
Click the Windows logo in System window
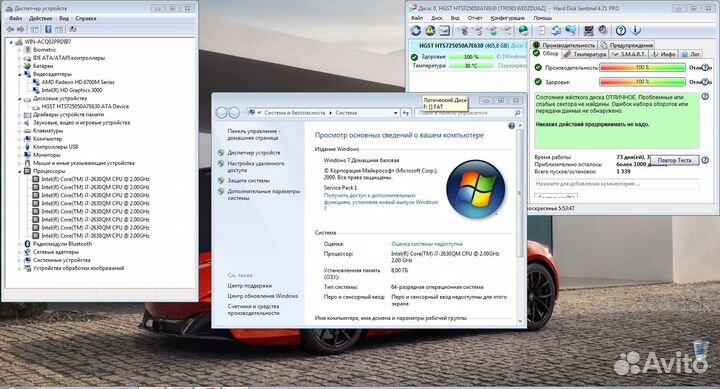pyautogui.click(x=476, y=188)
